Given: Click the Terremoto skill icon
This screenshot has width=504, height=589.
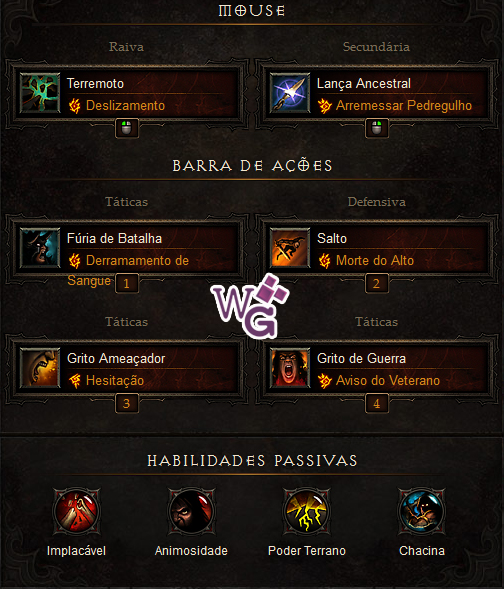Looking at the screenshot, I should (40, 93).
